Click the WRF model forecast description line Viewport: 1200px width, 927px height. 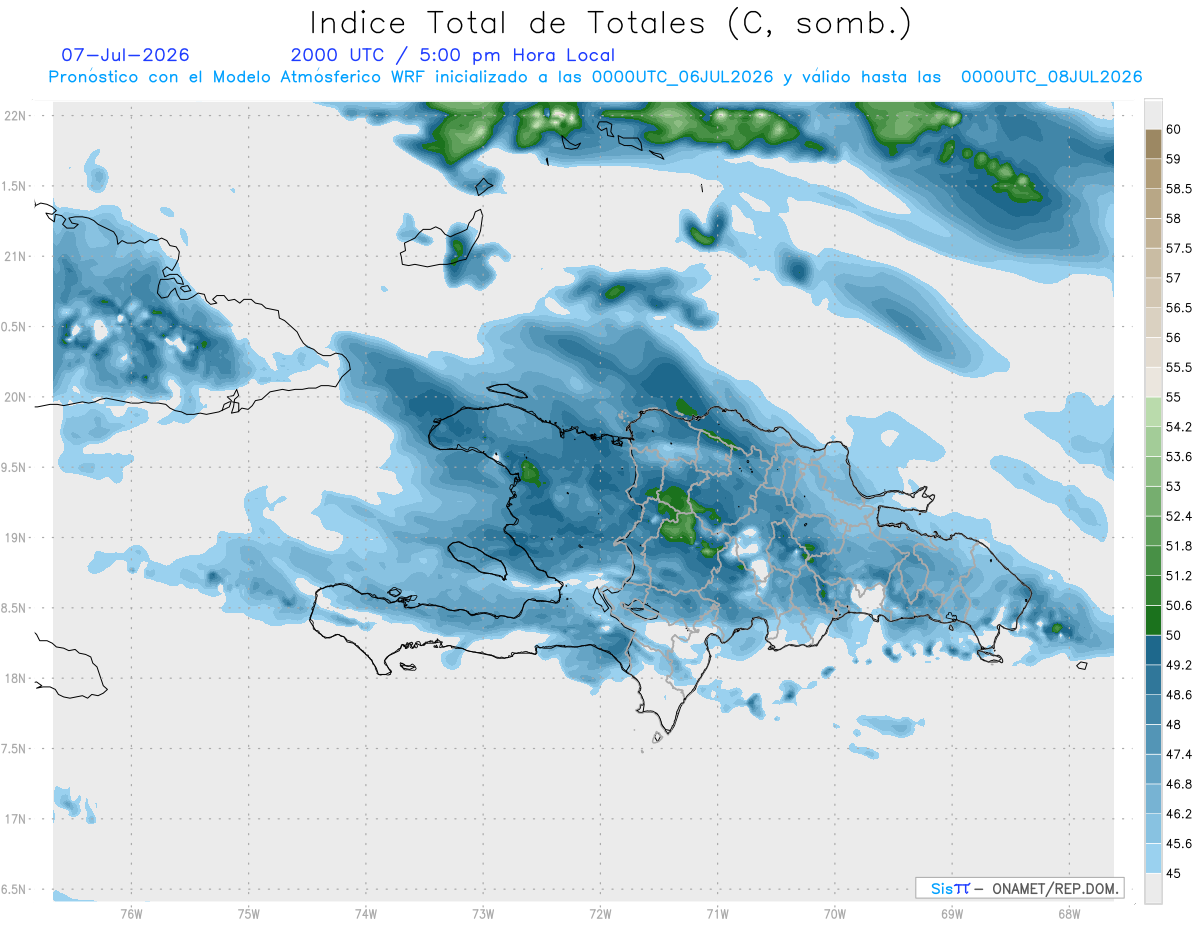click(595, 77)
